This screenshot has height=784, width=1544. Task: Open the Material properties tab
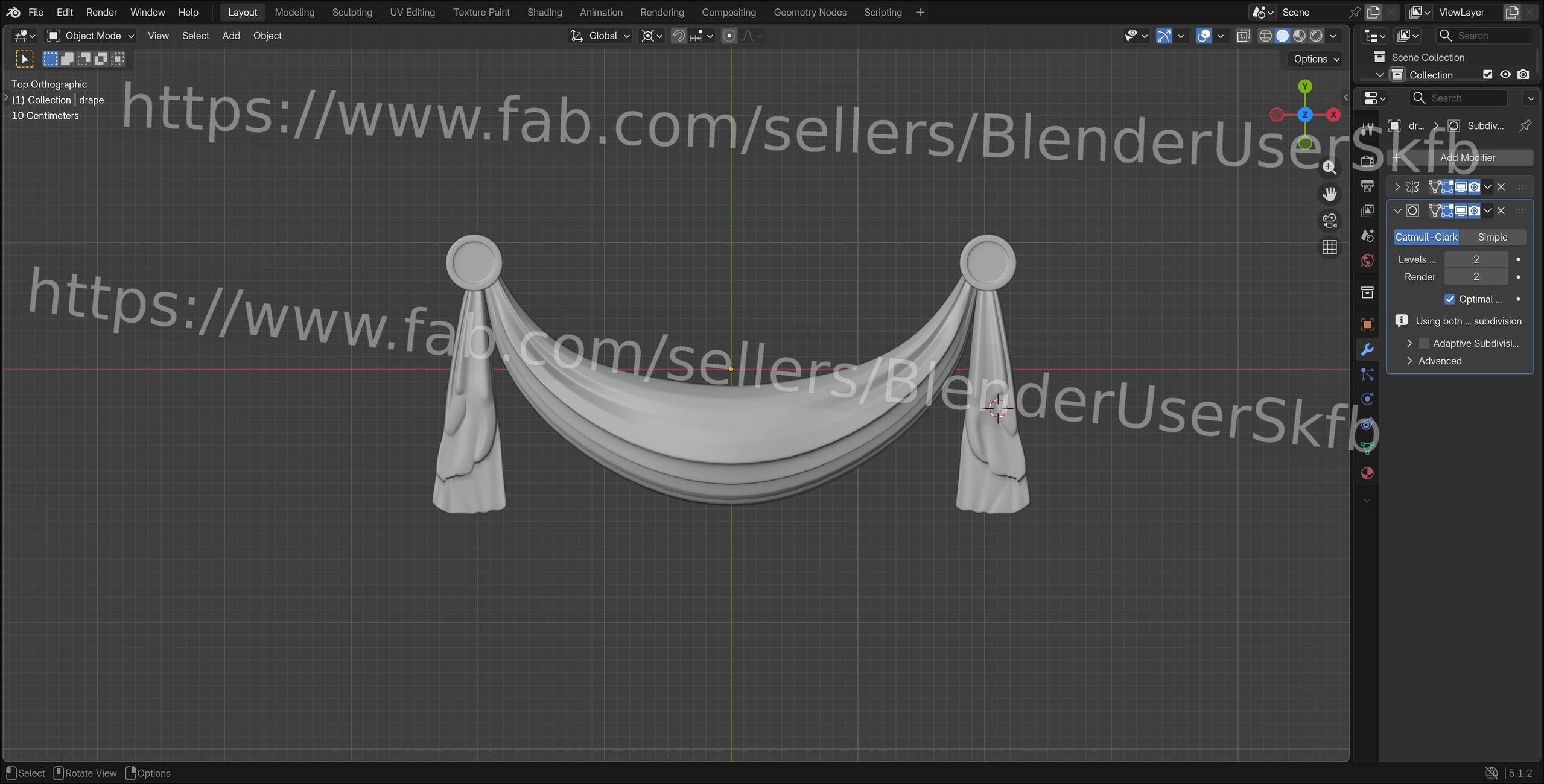pos(1367,473)
